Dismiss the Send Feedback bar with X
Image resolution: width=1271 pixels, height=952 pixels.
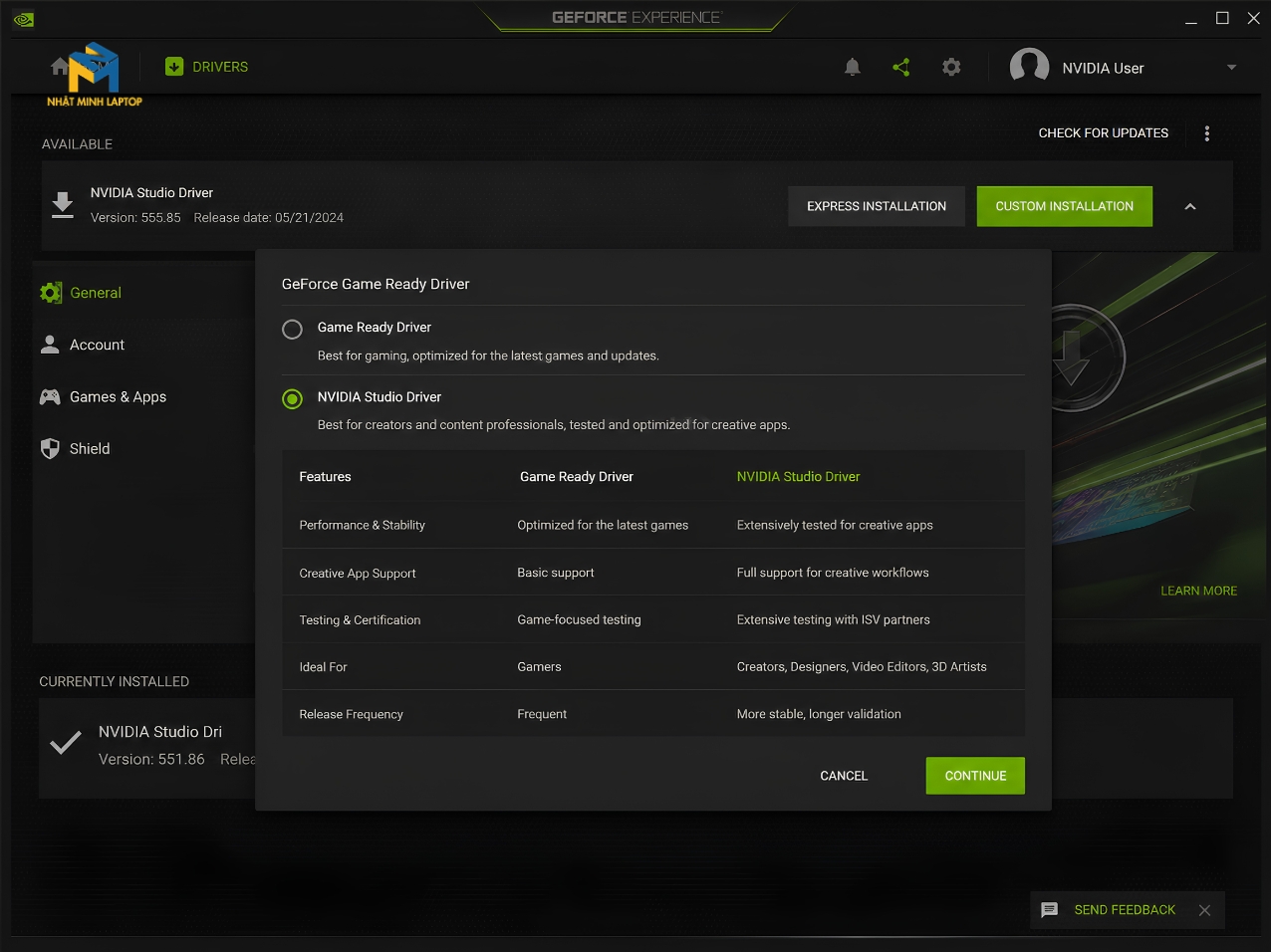tap(1204, 910)
